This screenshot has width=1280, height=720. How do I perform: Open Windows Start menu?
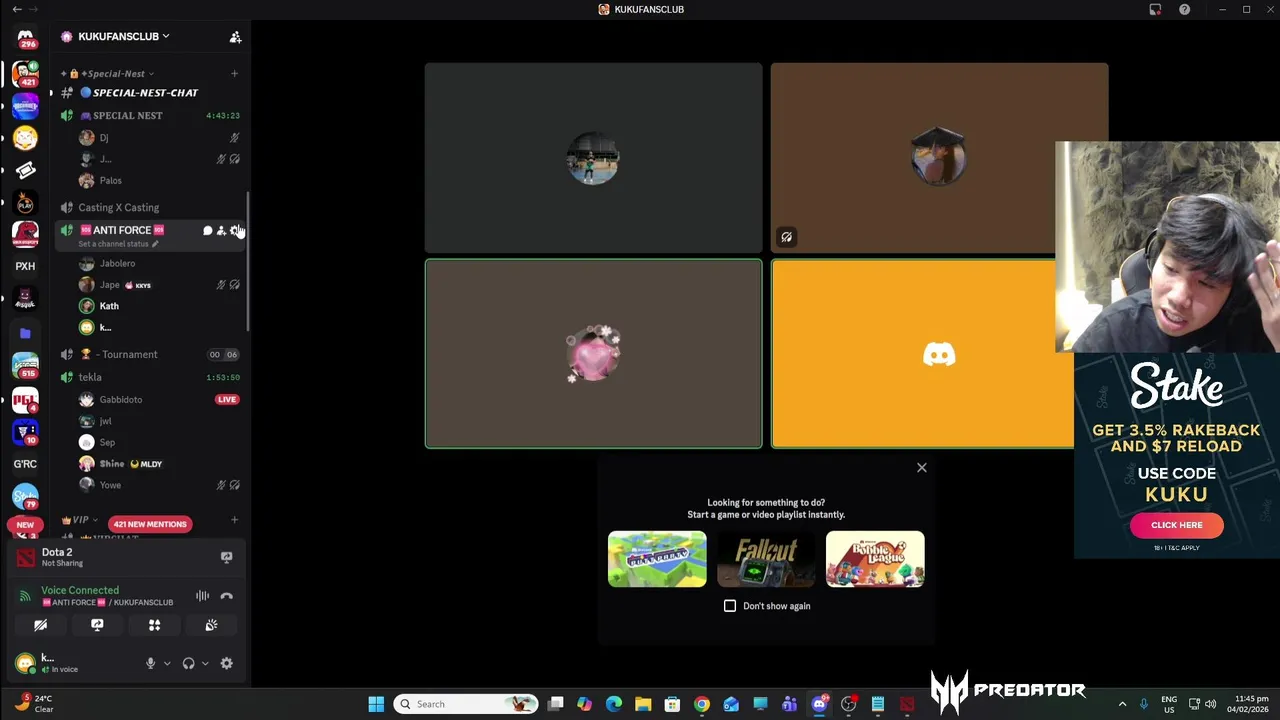click(376, 704)
